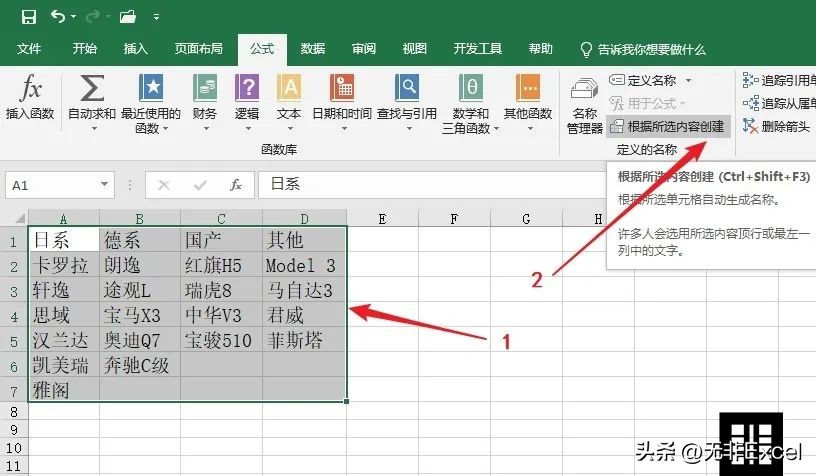The image size is (816, 476).
Task: Click cell containing 菲斯塔
Action: tap(304, 340)
